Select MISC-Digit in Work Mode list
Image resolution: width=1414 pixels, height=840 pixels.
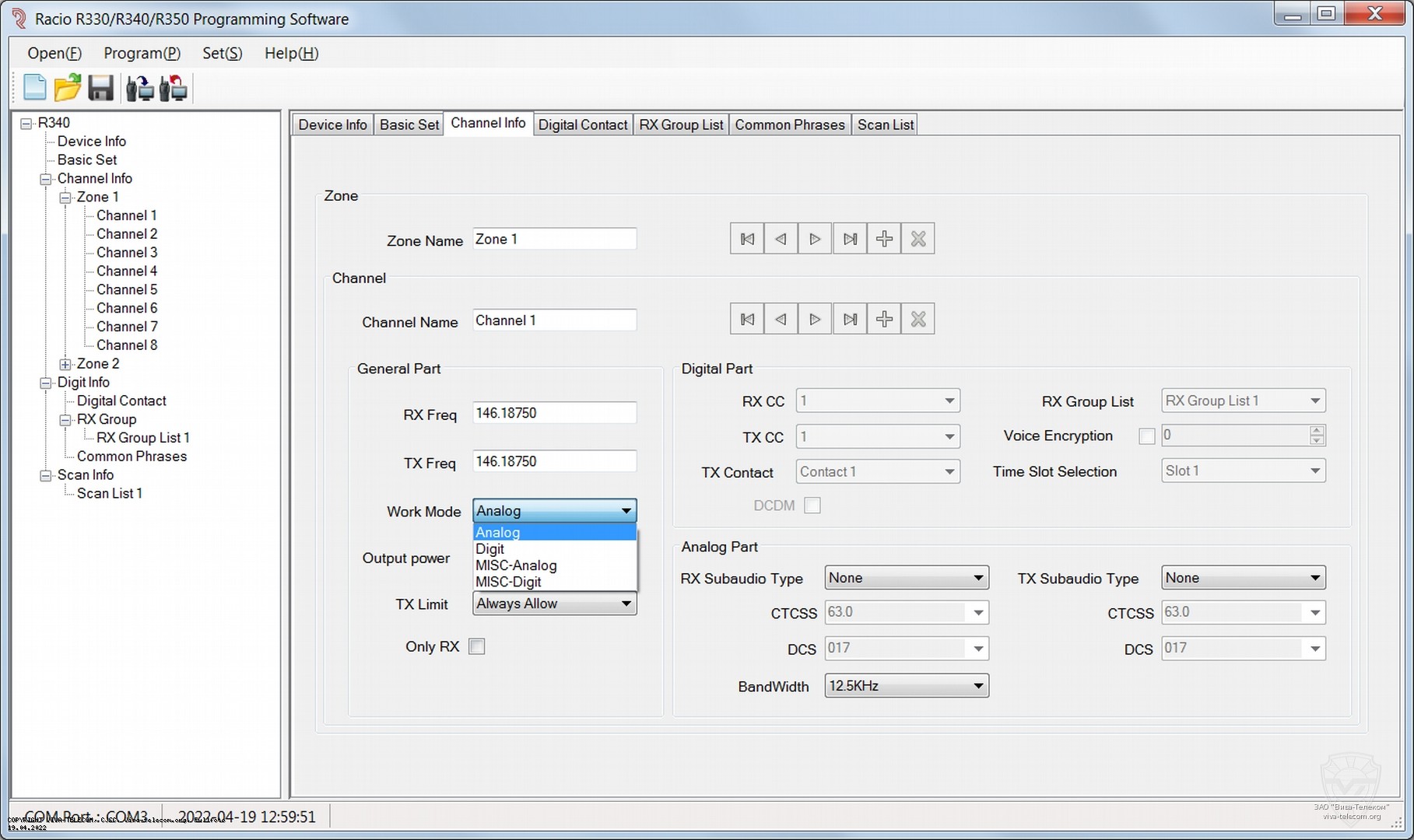508,582
